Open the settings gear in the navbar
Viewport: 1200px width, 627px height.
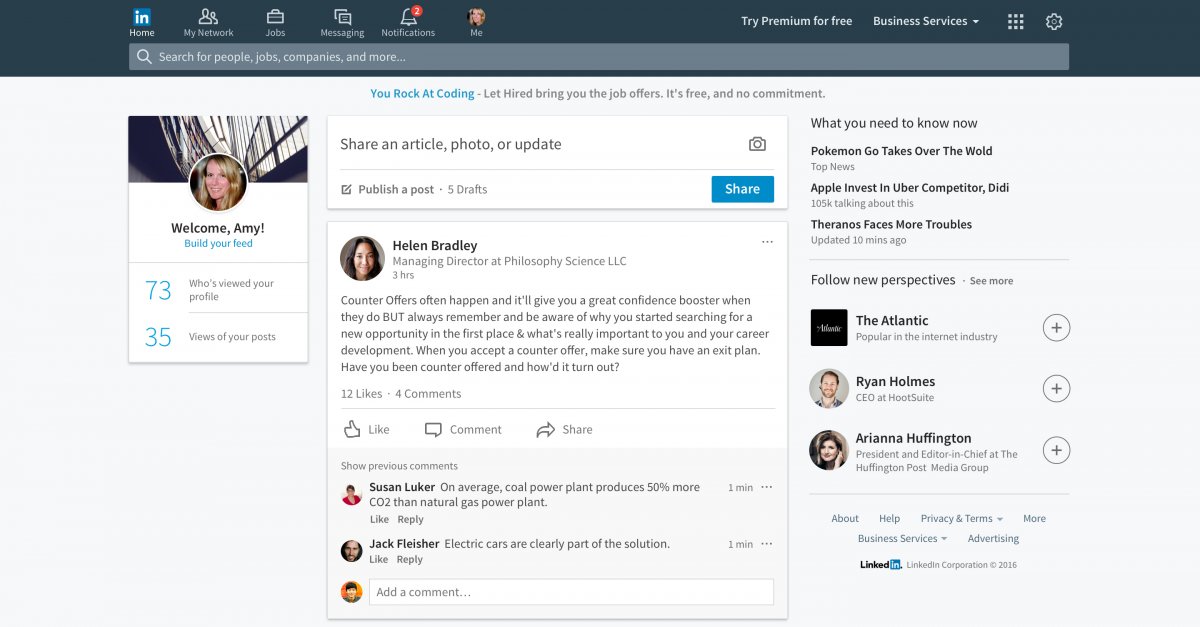pos(1054,20)
